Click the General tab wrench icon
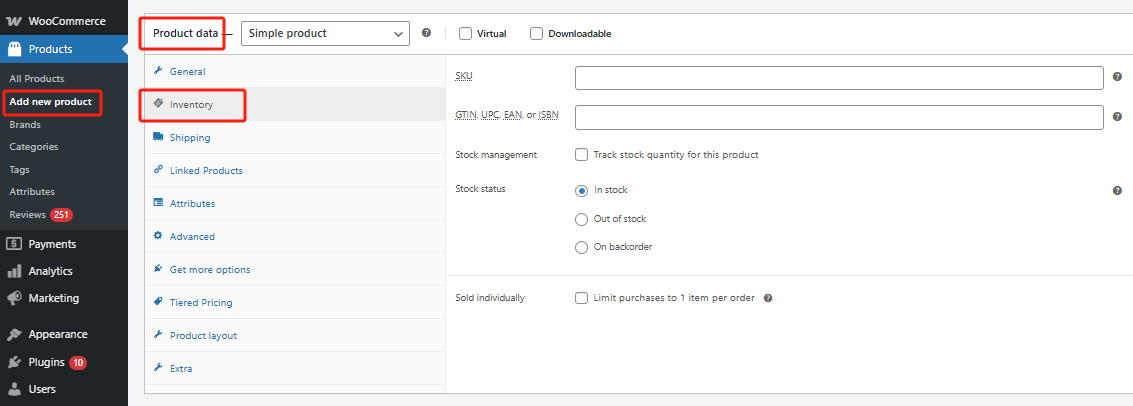This screenshot has height=406, width=1133. (x=158, y=72)
